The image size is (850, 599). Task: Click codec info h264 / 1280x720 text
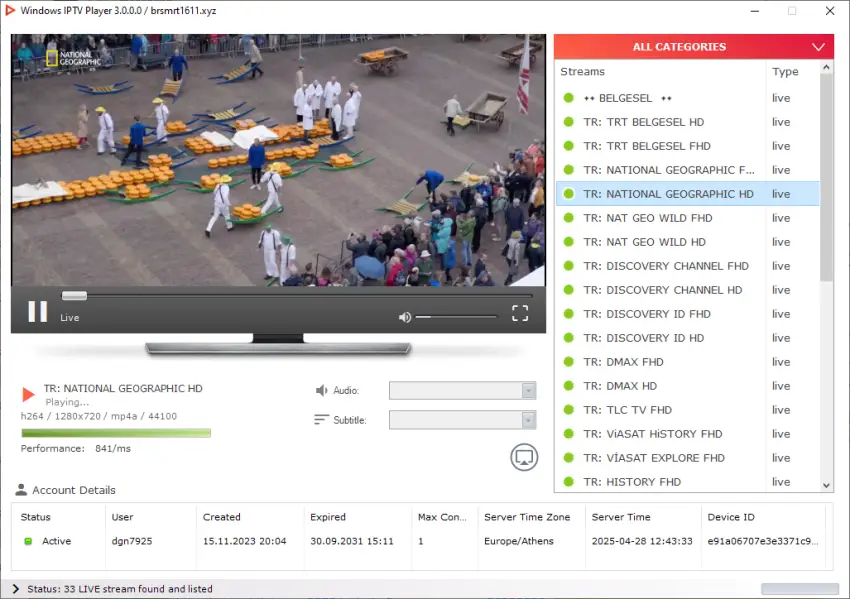coord(99,416)
